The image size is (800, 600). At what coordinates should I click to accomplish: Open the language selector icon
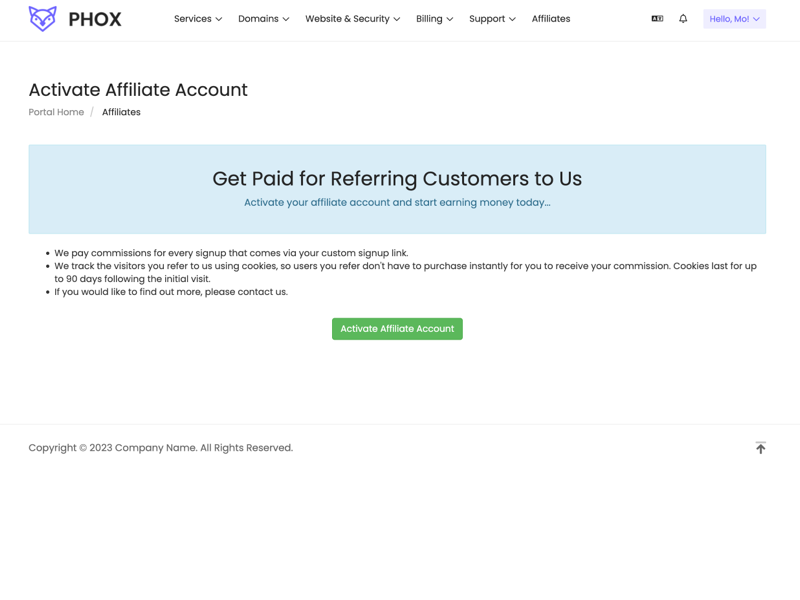[x=657, y=19]
